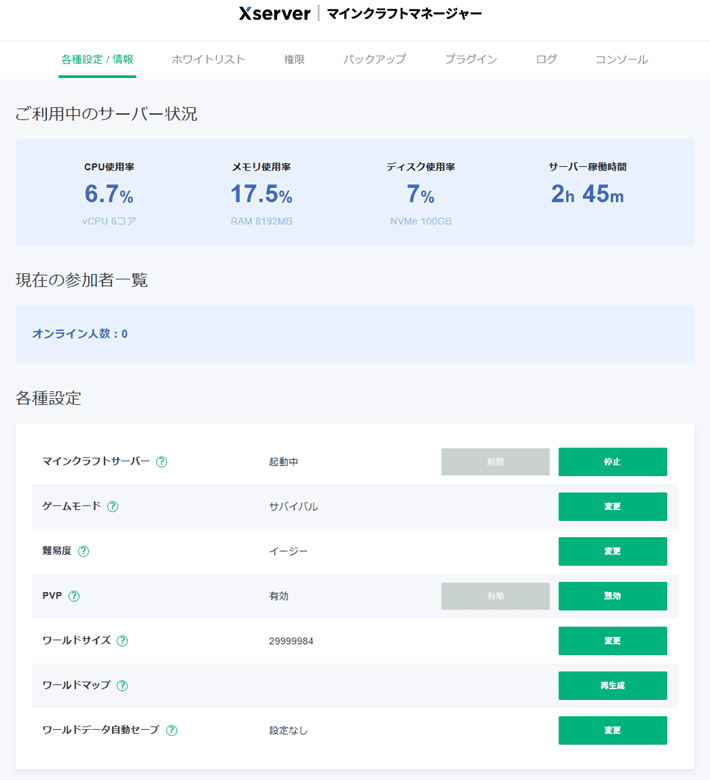Open help icon next to ワールドサイズ
710x780 pixels.
click(122, 641)
